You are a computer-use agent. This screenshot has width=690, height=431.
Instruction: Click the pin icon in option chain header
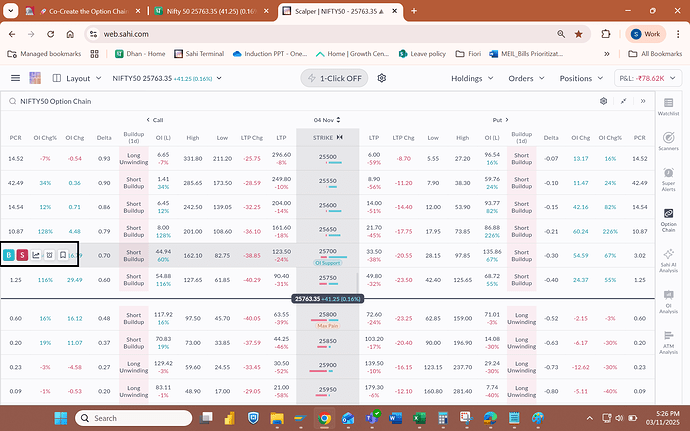624,101
